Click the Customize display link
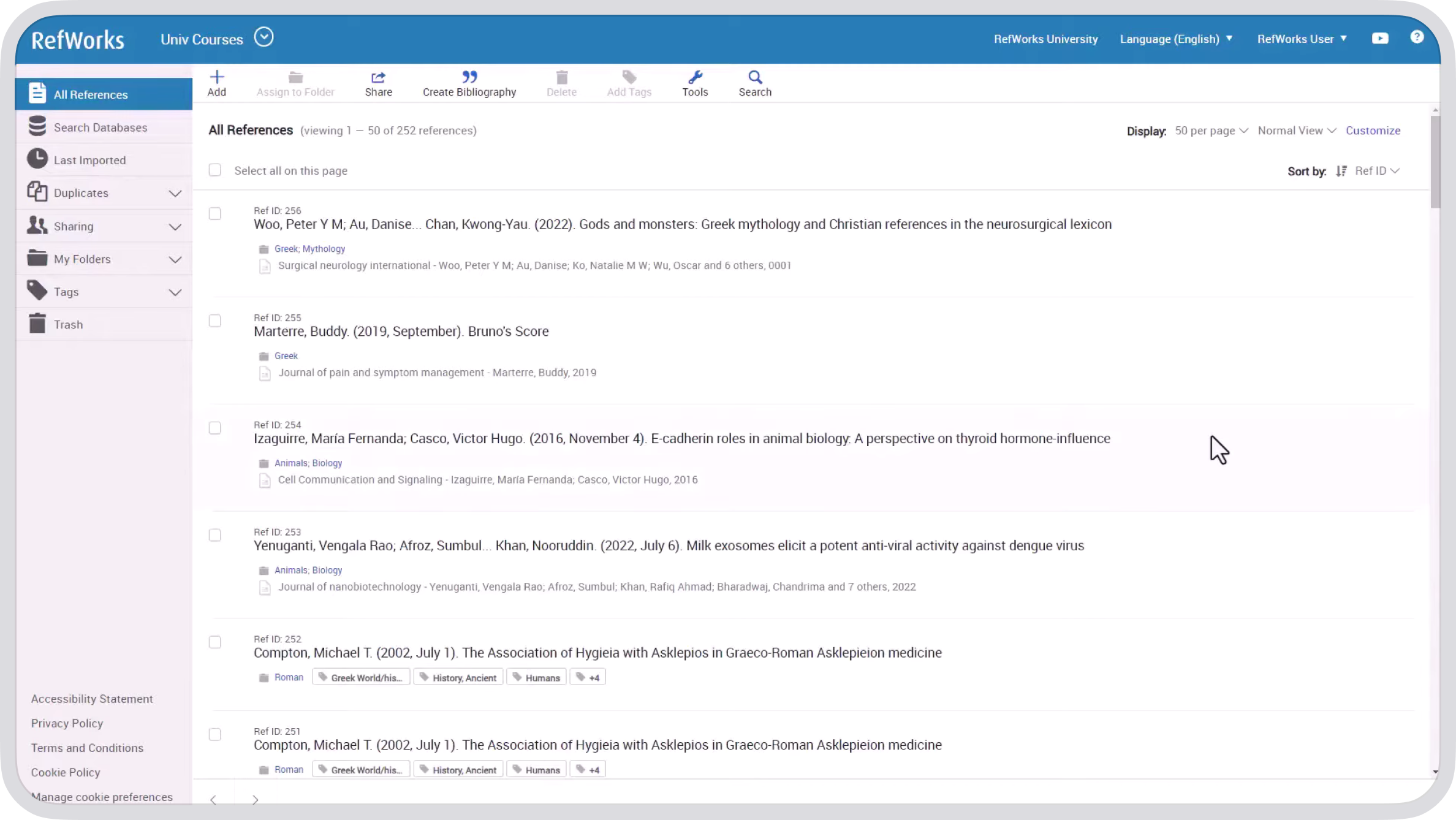The height and width of the screenshot is (820, 1456). coord(1372,131)
